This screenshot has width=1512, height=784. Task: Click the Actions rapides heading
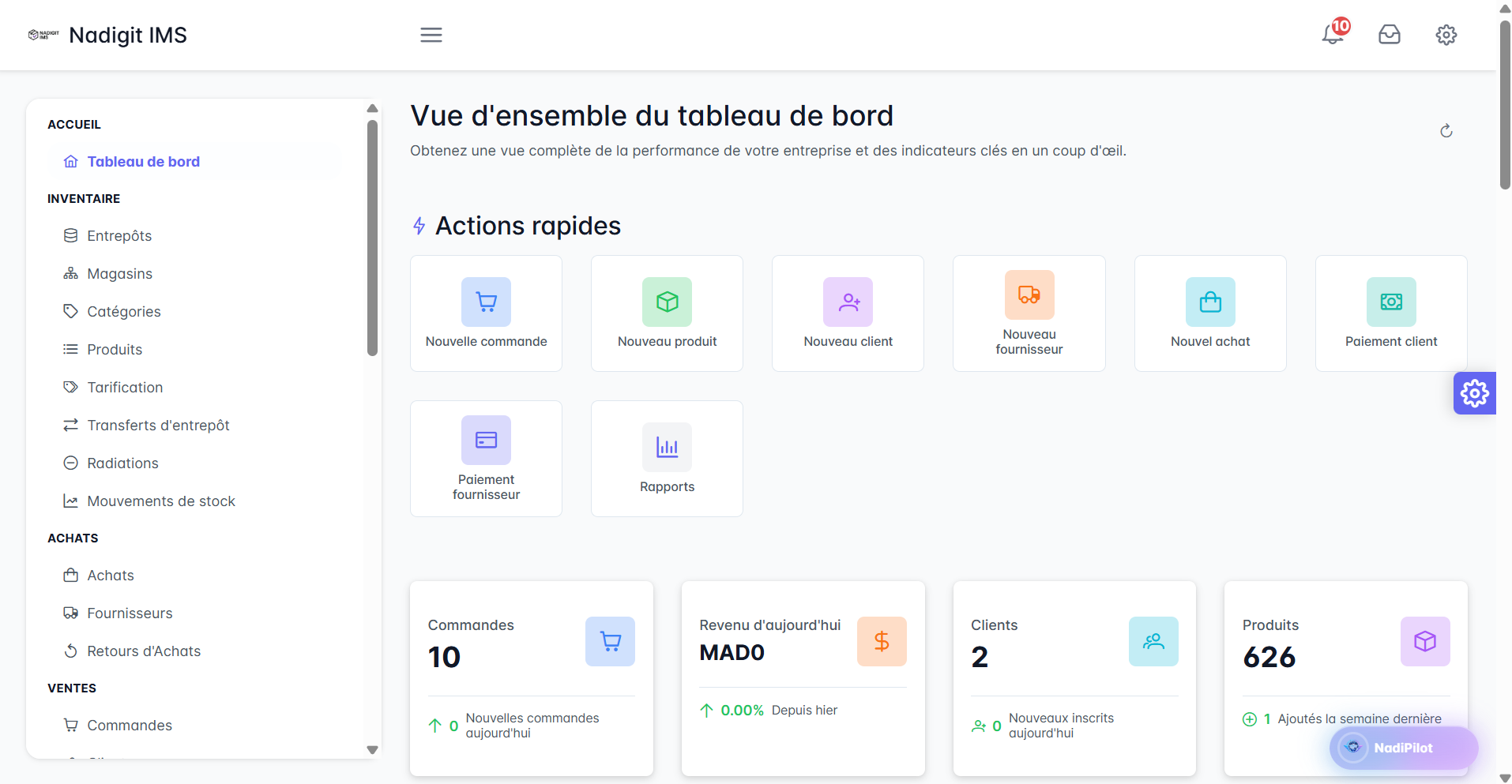528,226
